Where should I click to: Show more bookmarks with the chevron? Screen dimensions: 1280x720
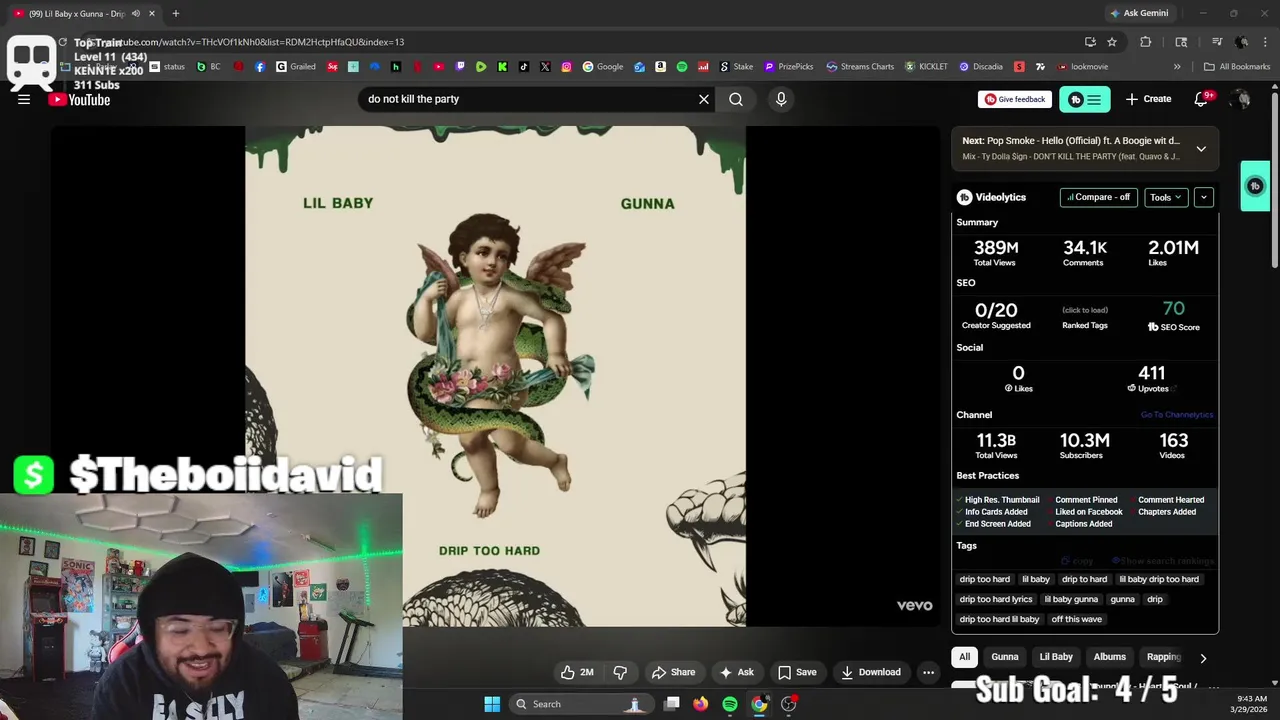[x=1177, y=67]
